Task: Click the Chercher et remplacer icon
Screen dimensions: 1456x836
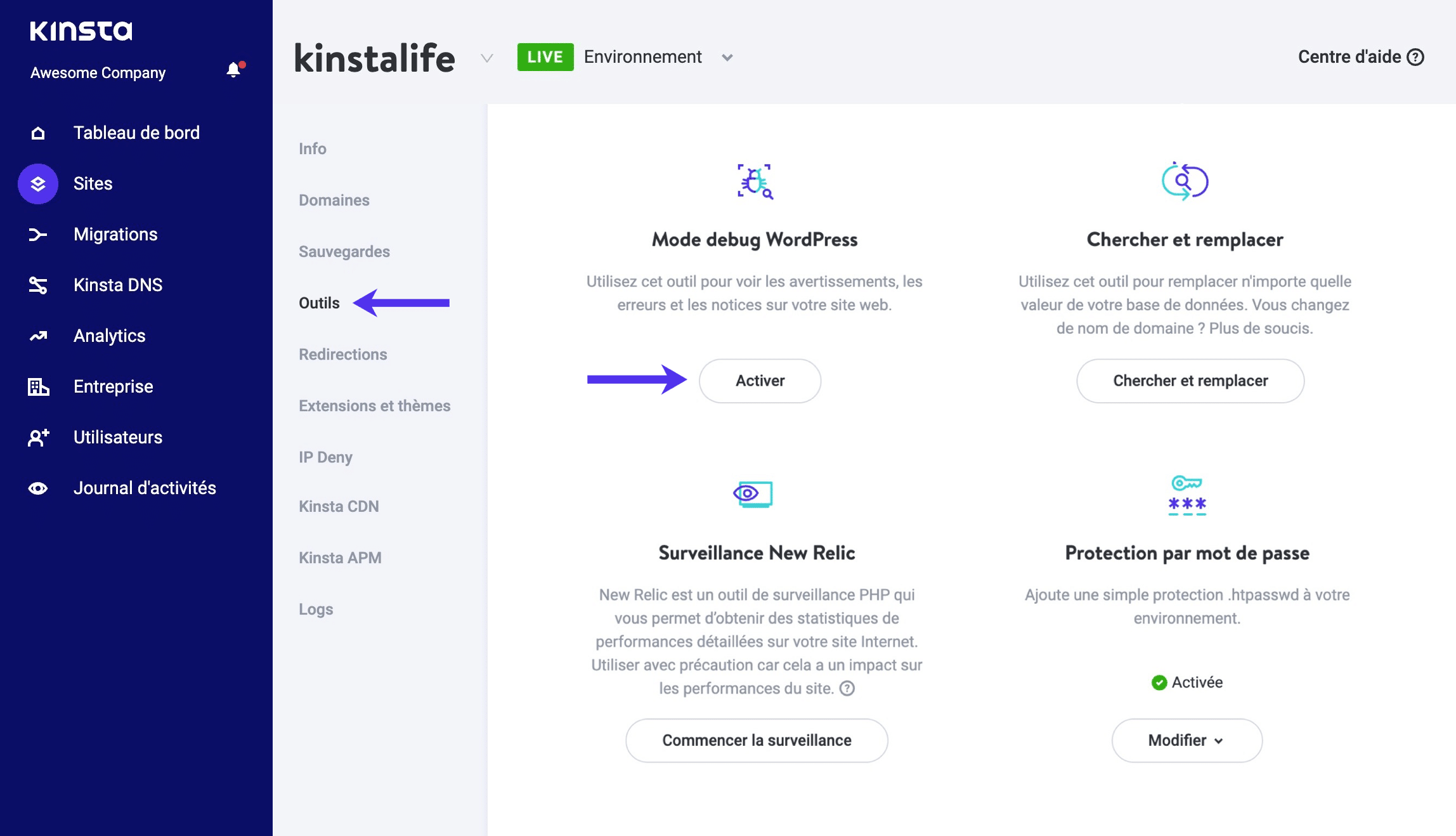Action: pyautogui.click(x=1187, y=181)
